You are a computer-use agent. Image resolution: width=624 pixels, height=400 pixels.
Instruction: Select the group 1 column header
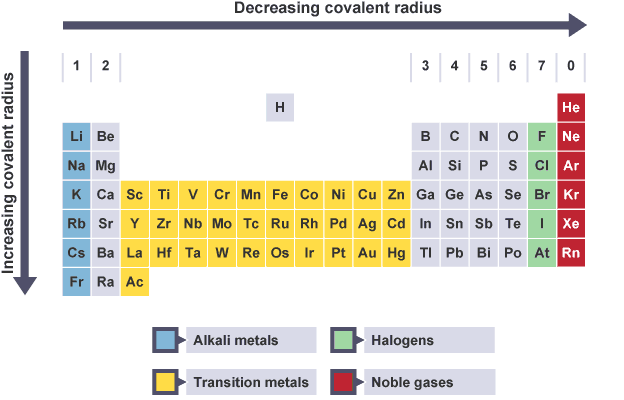(x=76, y=66)
